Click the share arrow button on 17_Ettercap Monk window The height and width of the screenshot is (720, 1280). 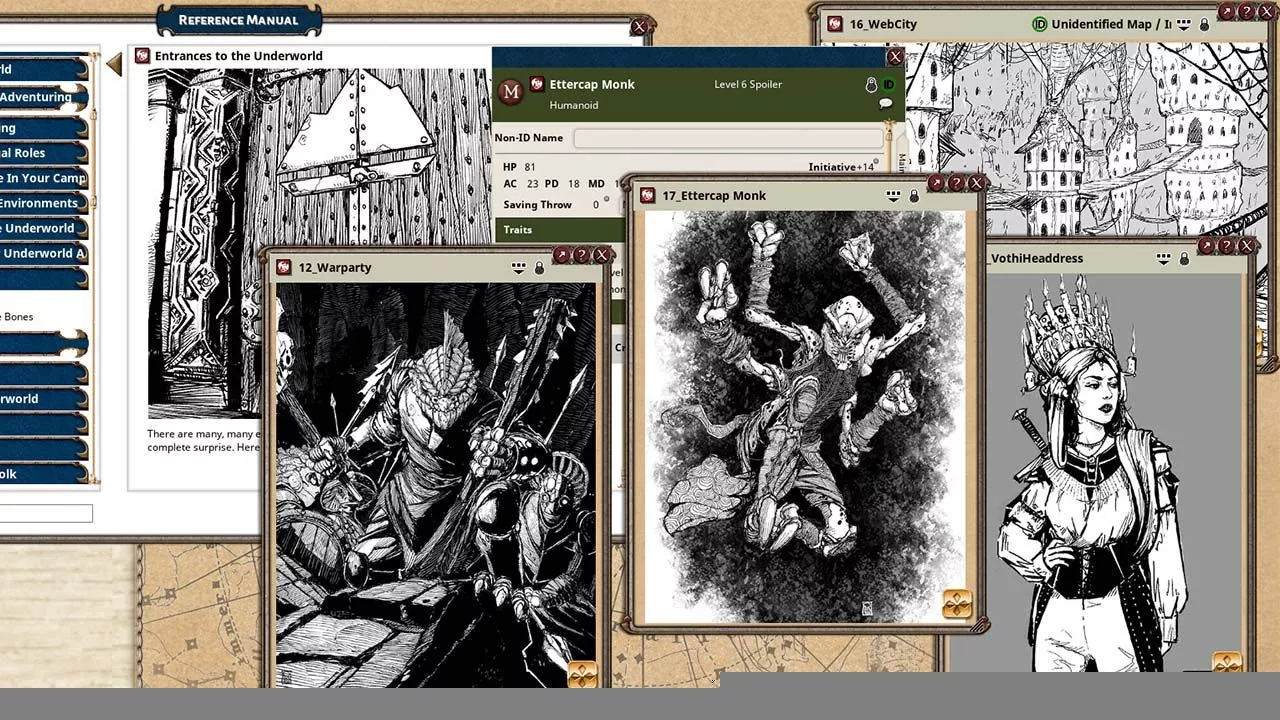coord(935,183)
